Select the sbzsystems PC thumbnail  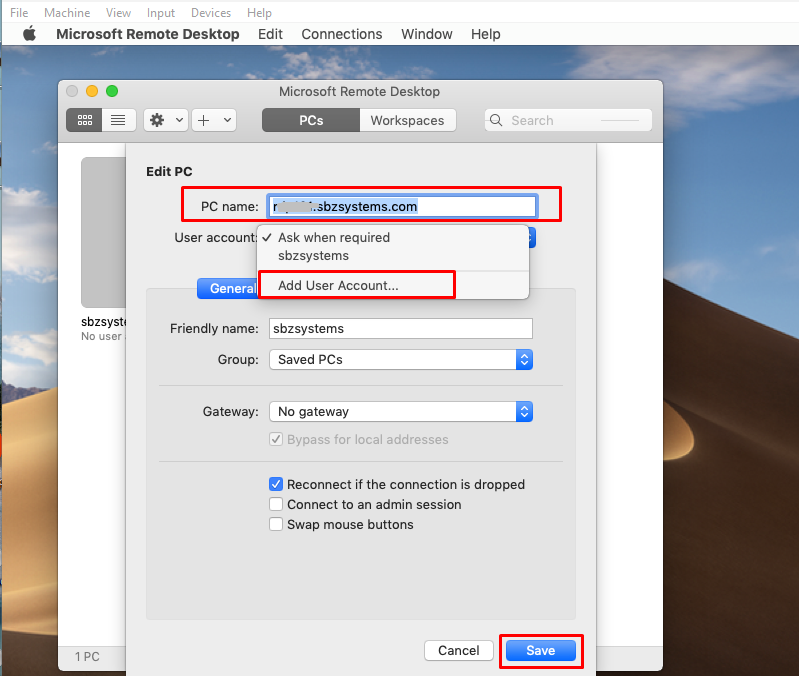103,232
